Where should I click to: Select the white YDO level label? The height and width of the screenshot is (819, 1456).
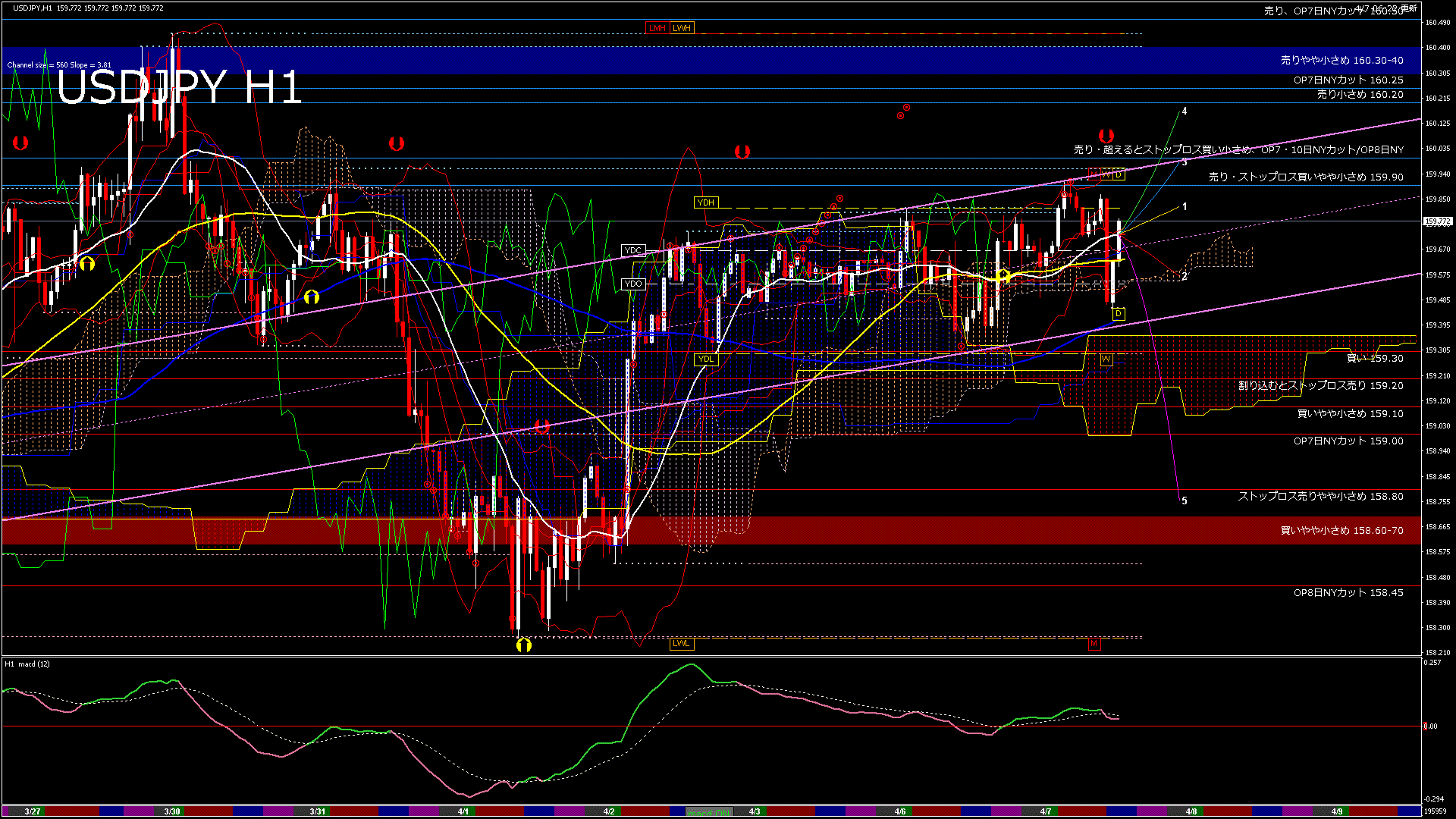click(632, 284)
